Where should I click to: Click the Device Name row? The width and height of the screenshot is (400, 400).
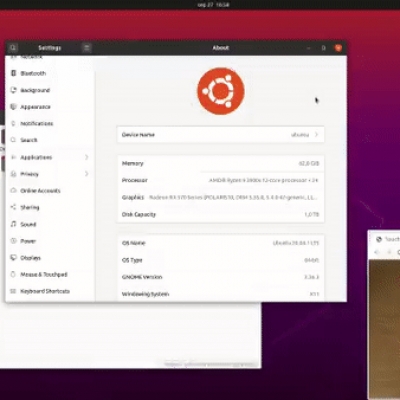[220, 135]
